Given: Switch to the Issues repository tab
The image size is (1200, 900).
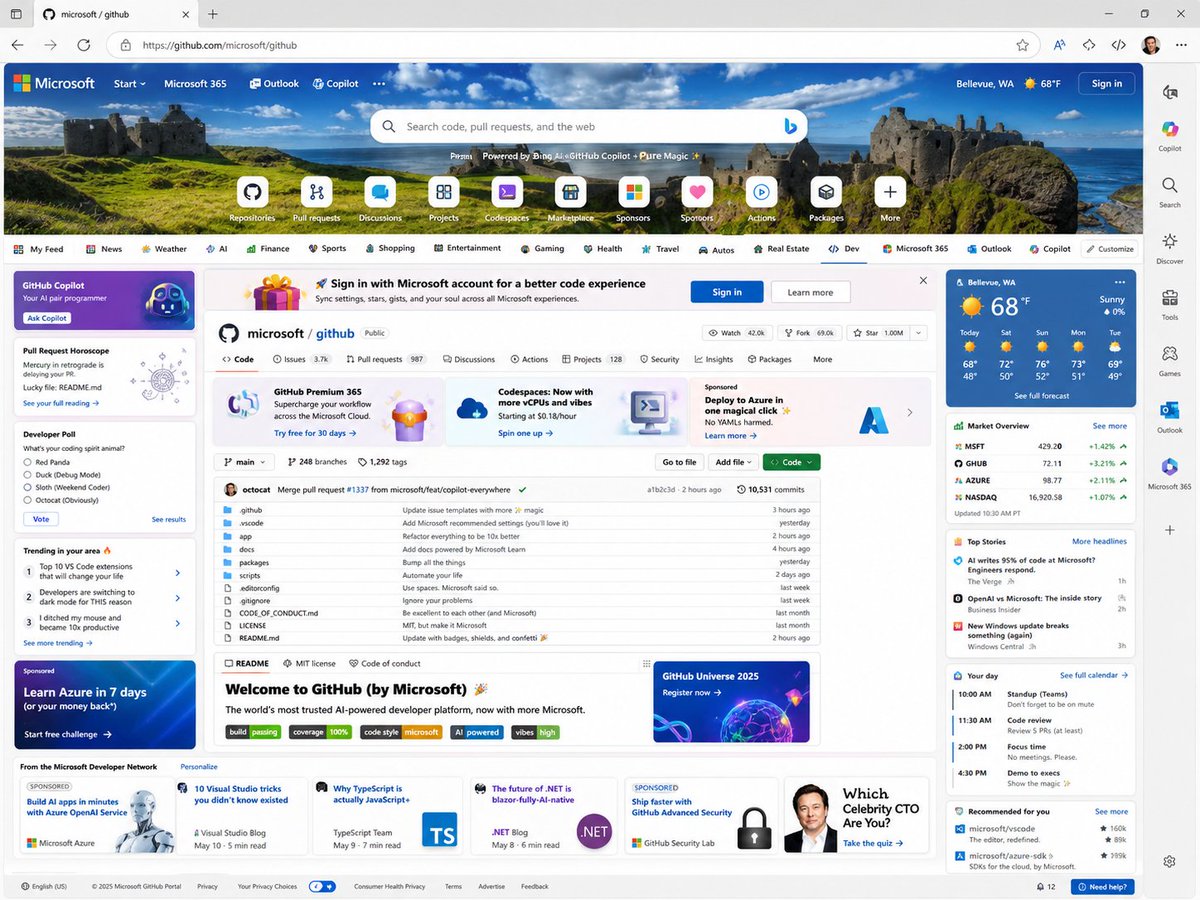Looking at the screenshot, I should click(301, 359).
